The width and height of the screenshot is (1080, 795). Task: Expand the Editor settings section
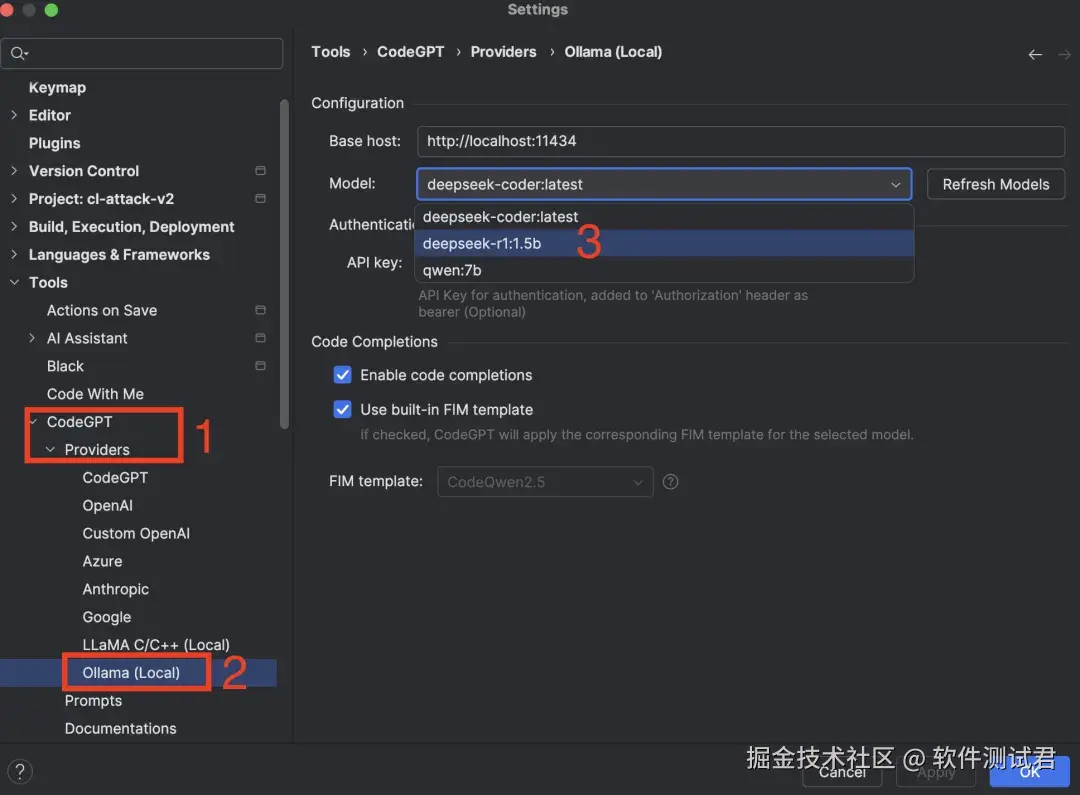pos(14,115)
